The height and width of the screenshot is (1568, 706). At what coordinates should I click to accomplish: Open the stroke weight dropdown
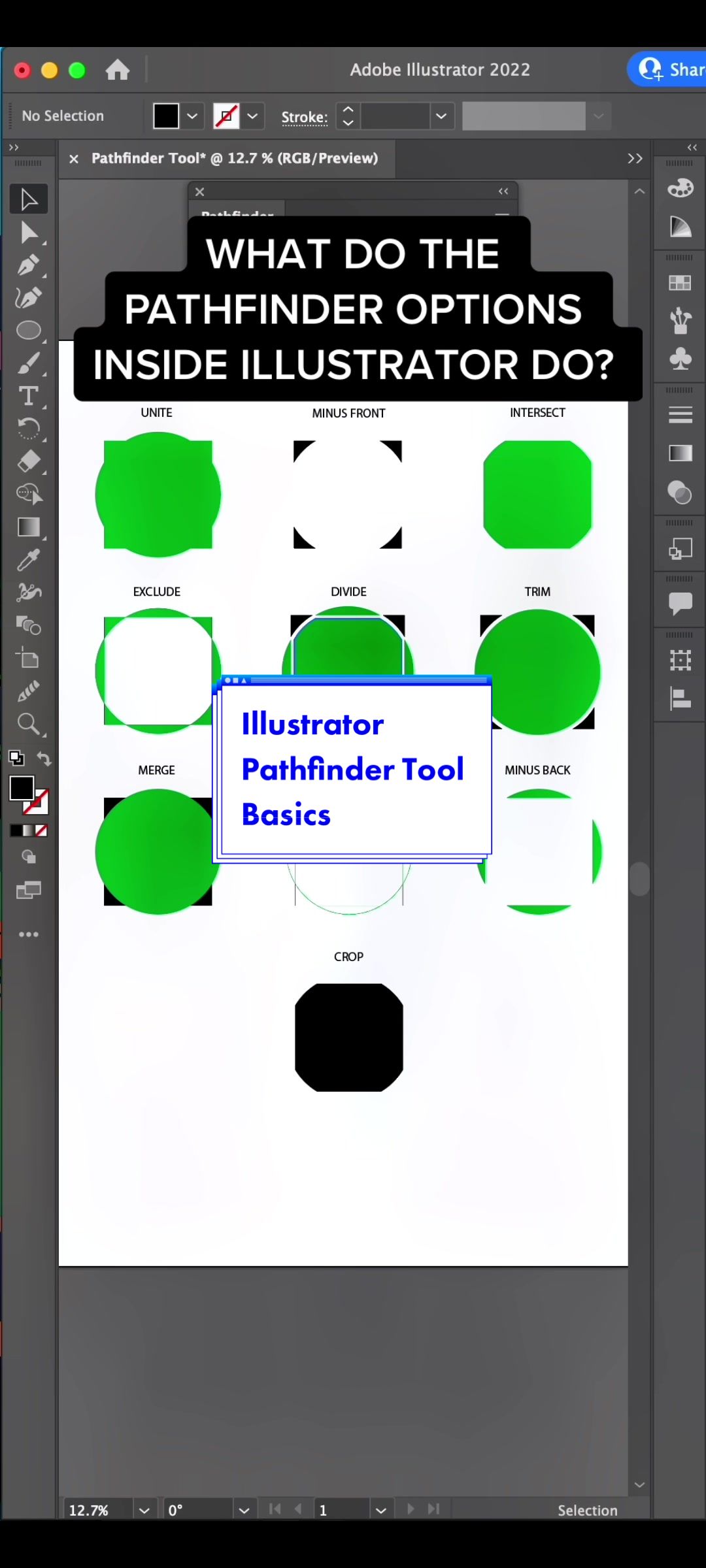pos(442,116)
